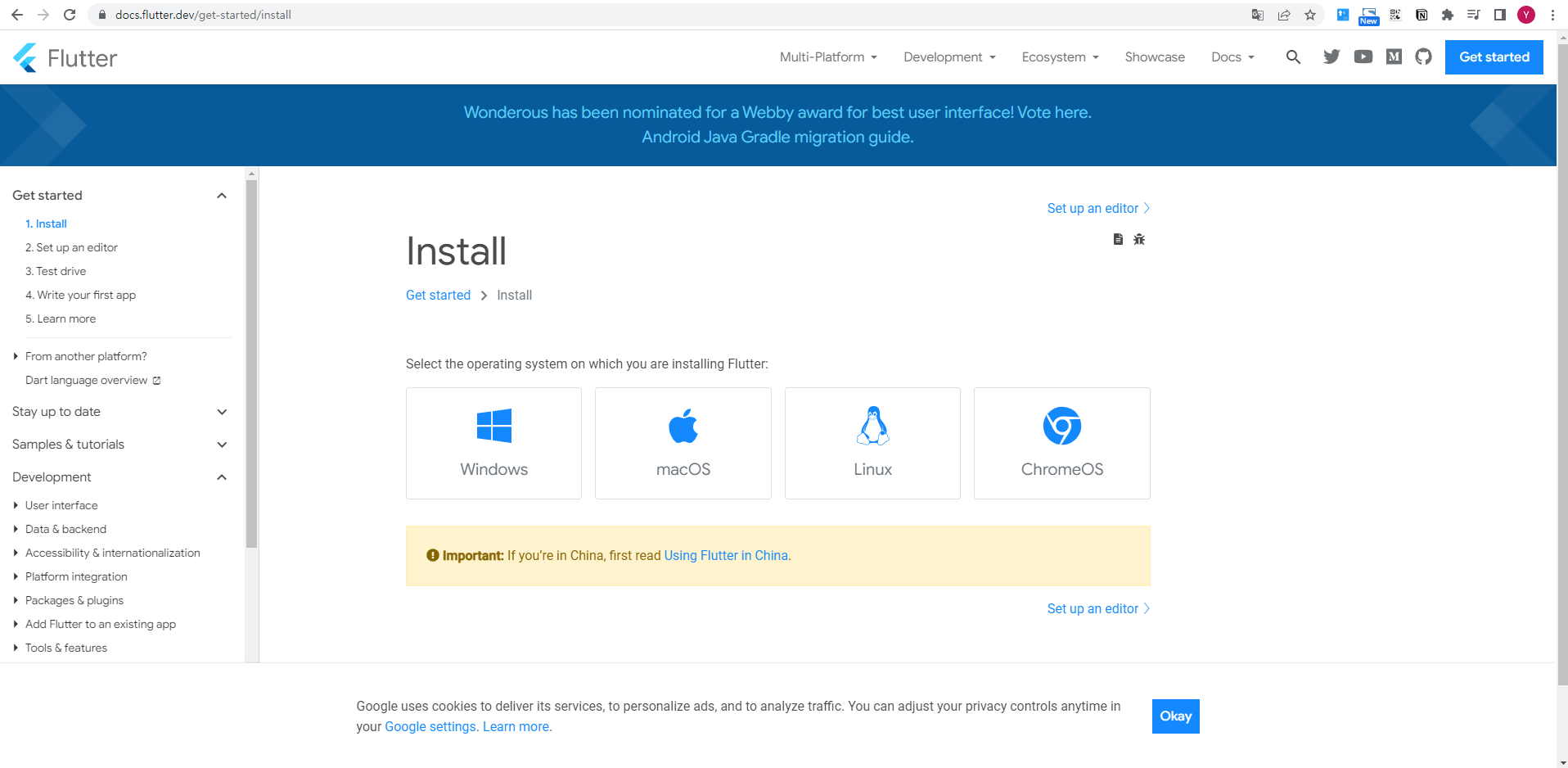Go to 3. Test drive
Viewport: 1568px width, 768px height.
(x=56, y=271)
